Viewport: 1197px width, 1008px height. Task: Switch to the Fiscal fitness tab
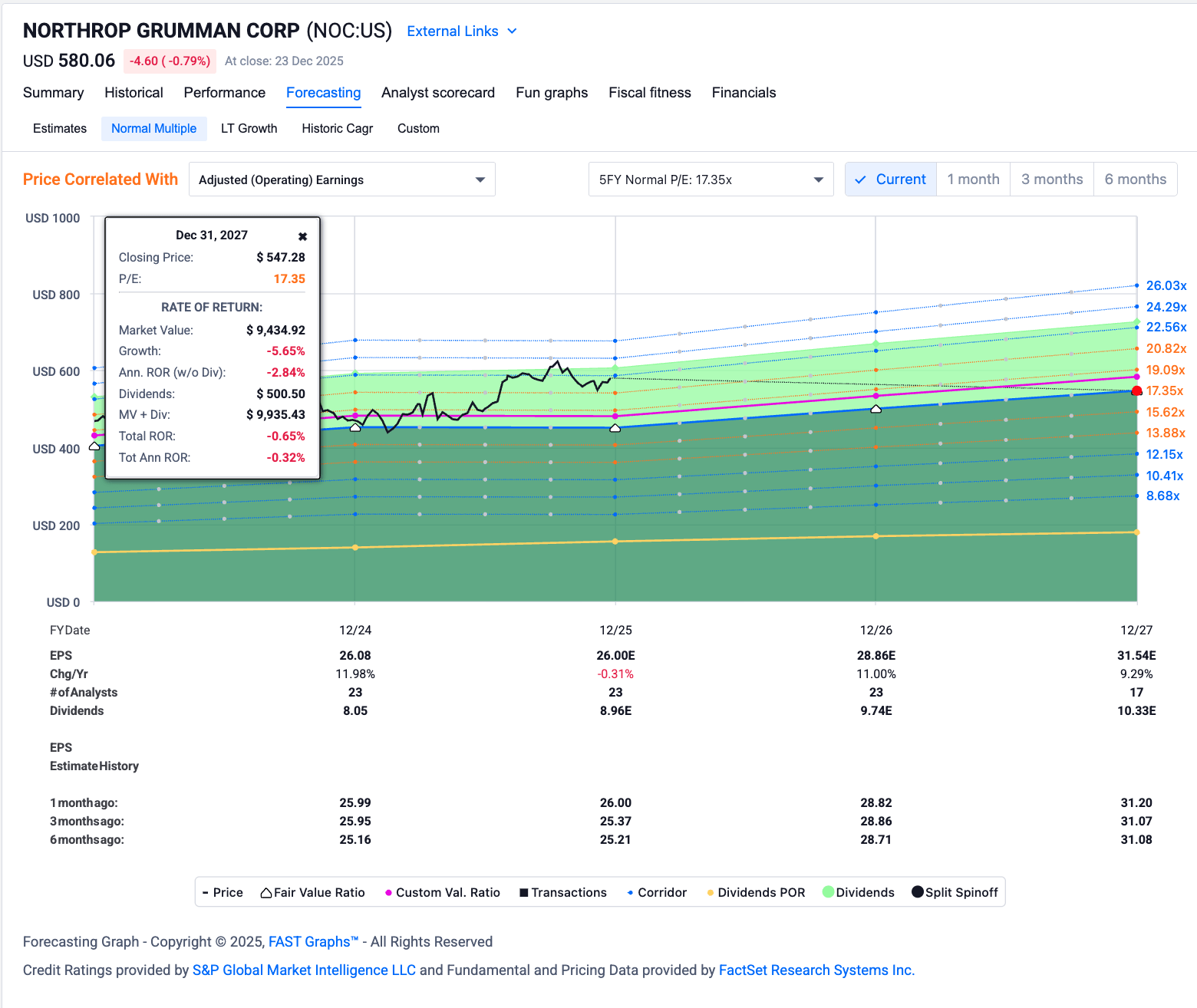(x=650, y=93)
